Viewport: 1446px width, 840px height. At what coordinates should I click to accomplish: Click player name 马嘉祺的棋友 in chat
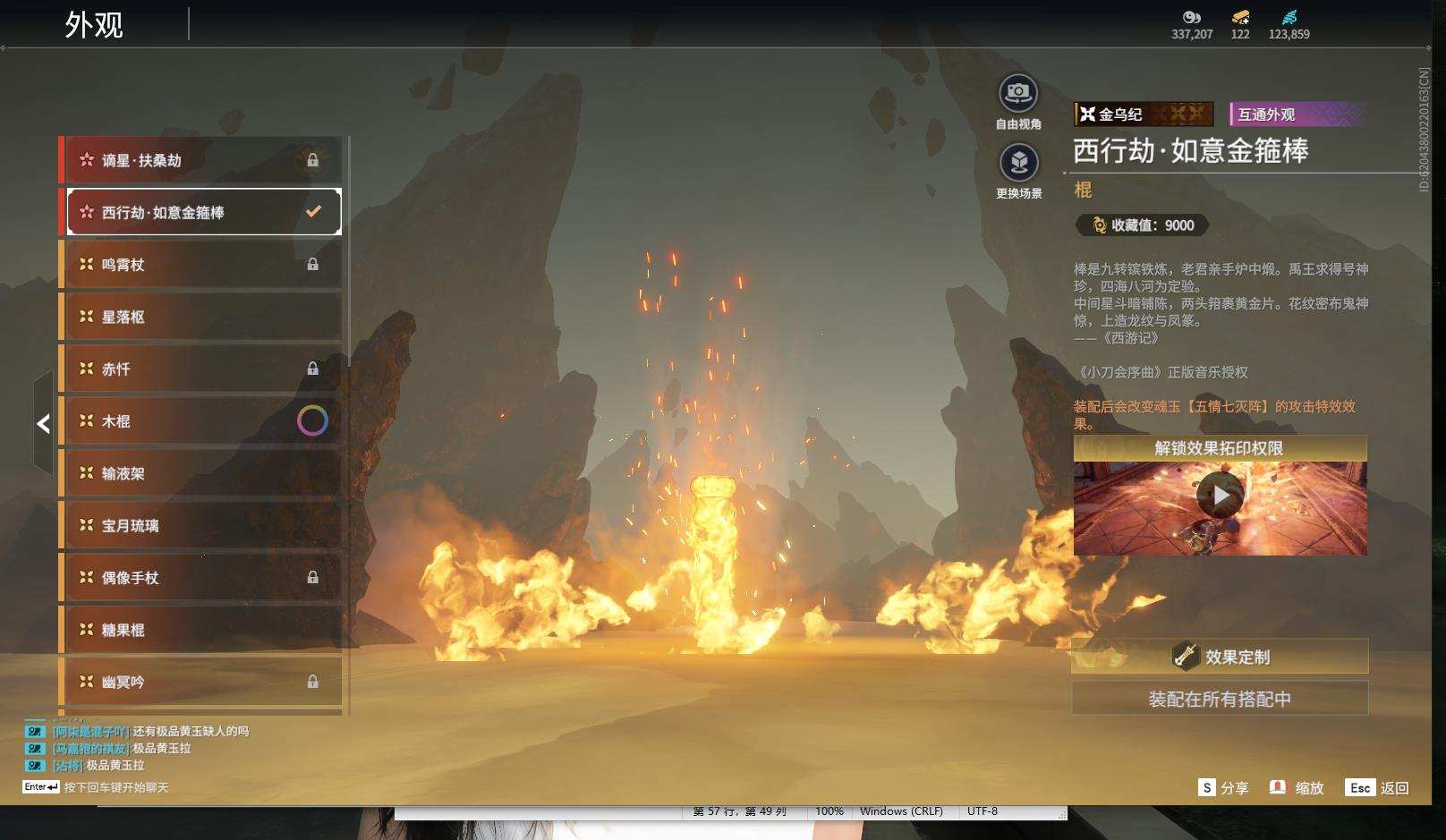pos(91,749)
